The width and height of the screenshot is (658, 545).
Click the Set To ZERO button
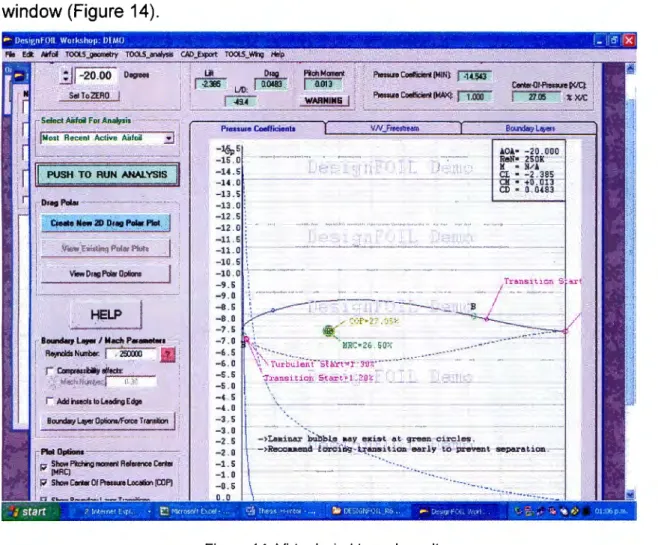point(89,96)
